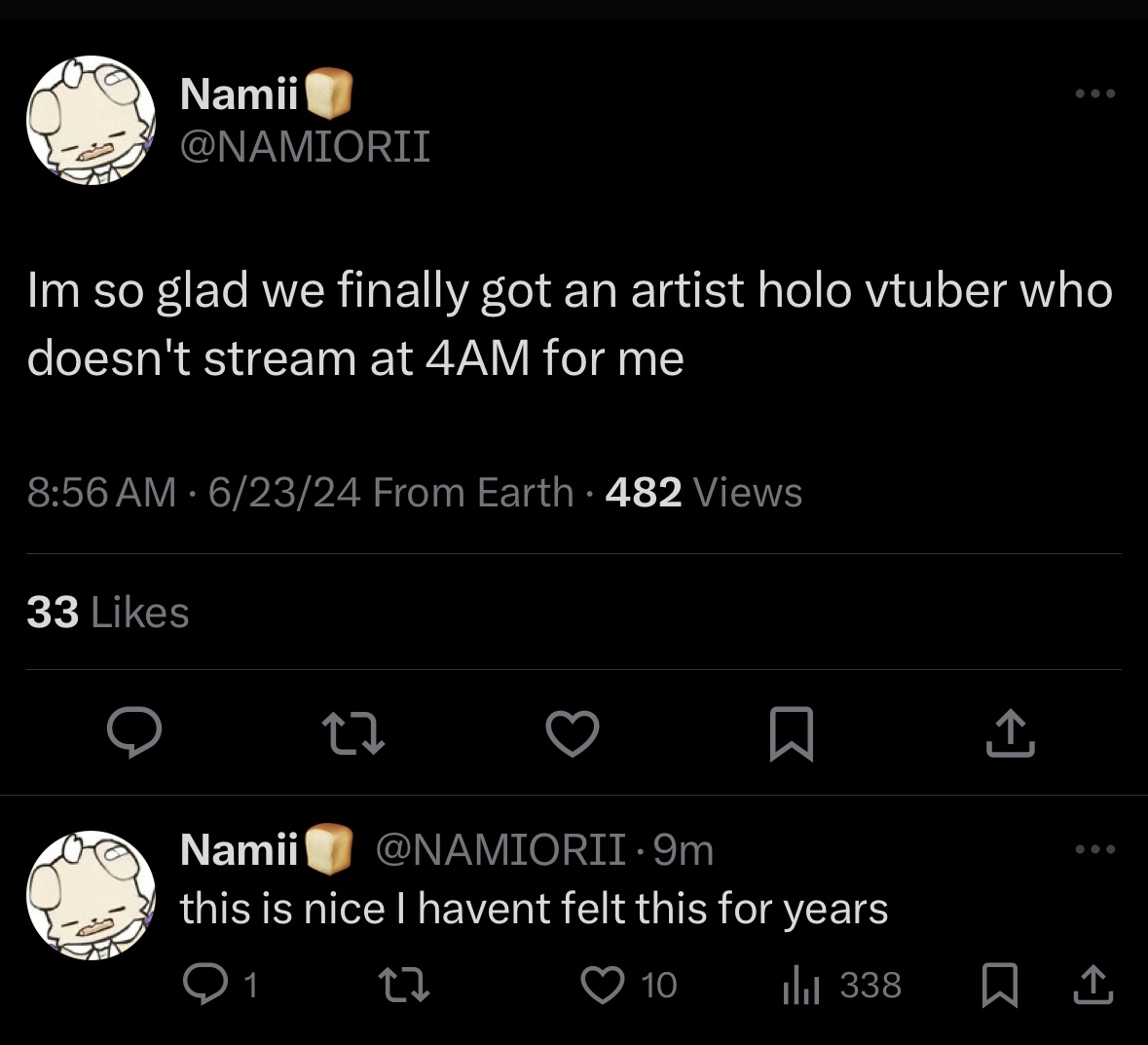
Task: Open Namii's profile picture on main tweet
Action: tap(92, 120)
